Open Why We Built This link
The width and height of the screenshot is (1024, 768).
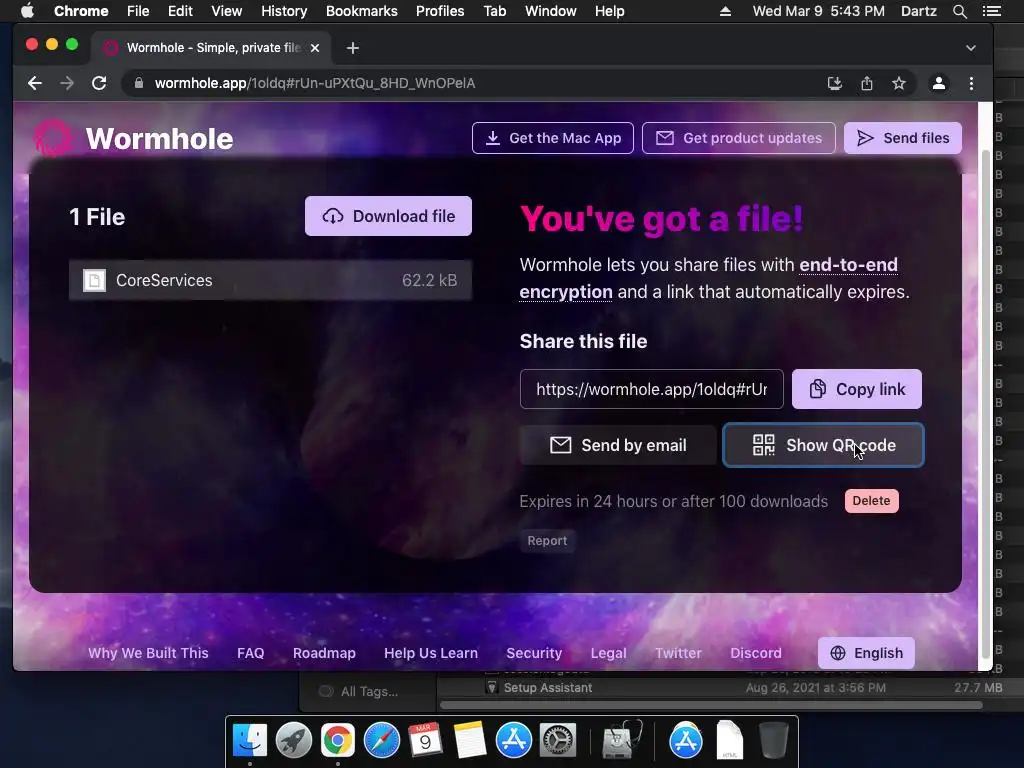(148, 653)
